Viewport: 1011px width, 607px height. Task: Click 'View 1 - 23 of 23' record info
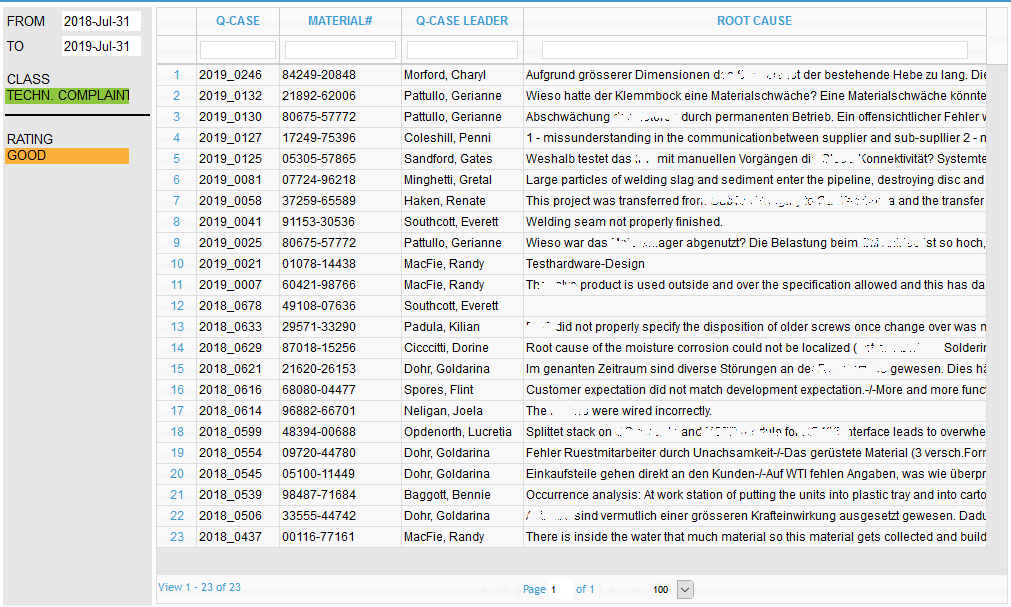tap(199, 587)
